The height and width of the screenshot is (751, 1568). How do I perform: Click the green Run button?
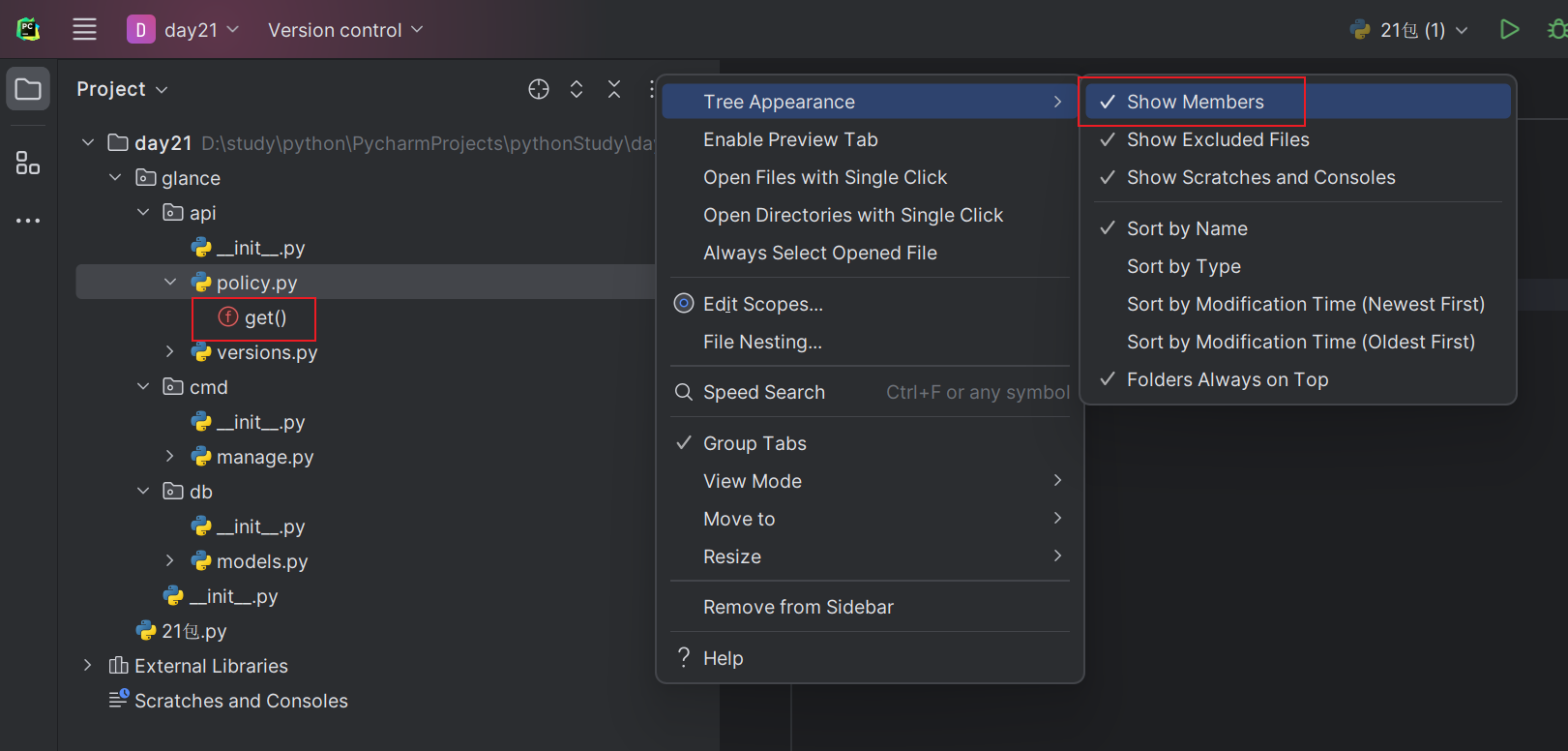click(x=1509, y=29)
